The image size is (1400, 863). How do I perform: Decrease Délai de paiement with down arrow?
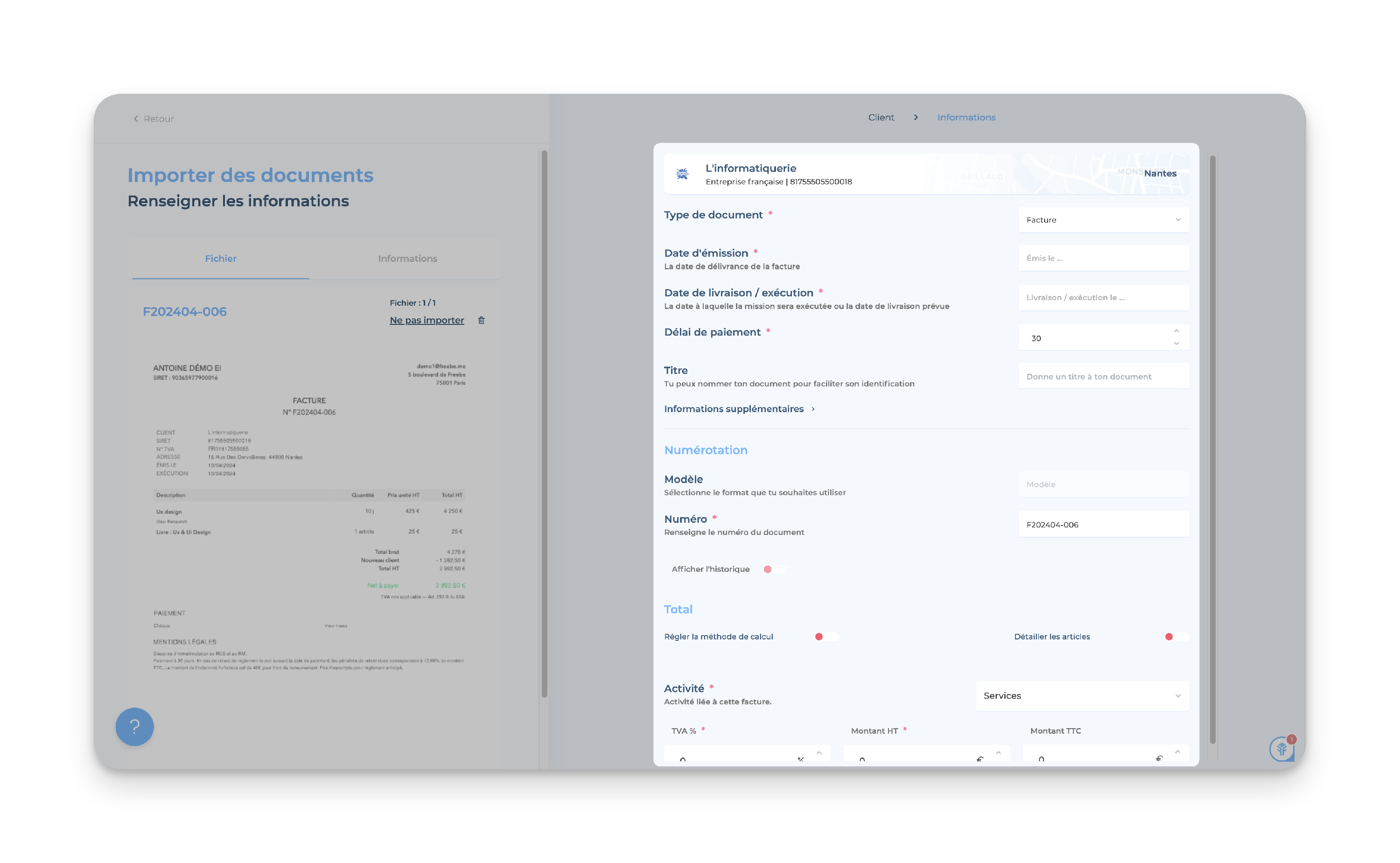coord(1176,344)
